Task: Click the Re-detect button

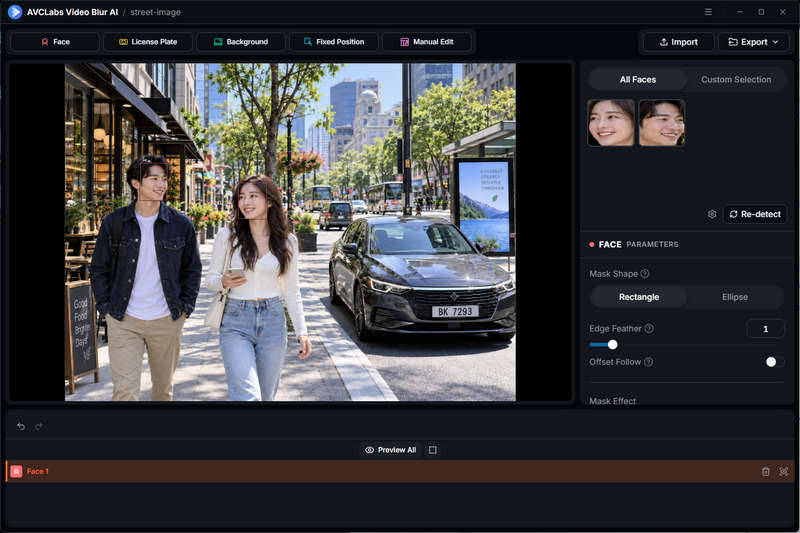Action: 755,214
